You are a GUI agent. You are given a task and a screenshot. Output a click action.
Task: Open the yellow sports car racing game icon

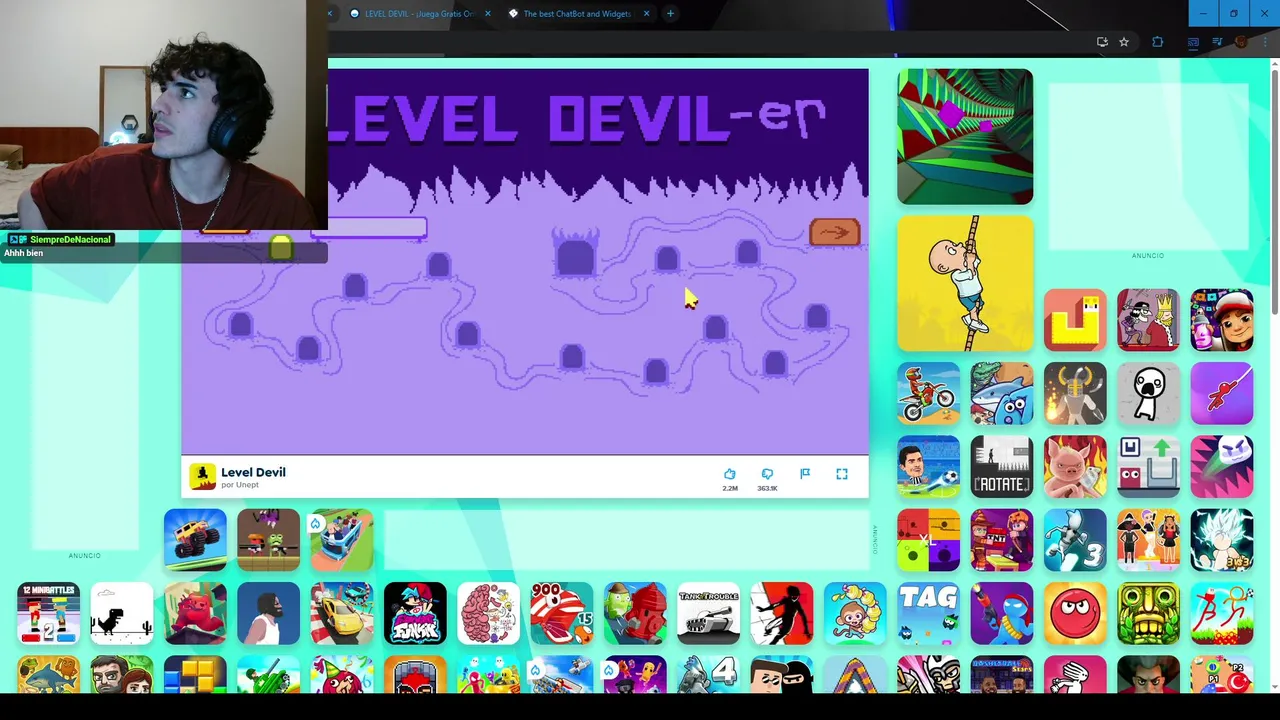[x=342, y=613]
